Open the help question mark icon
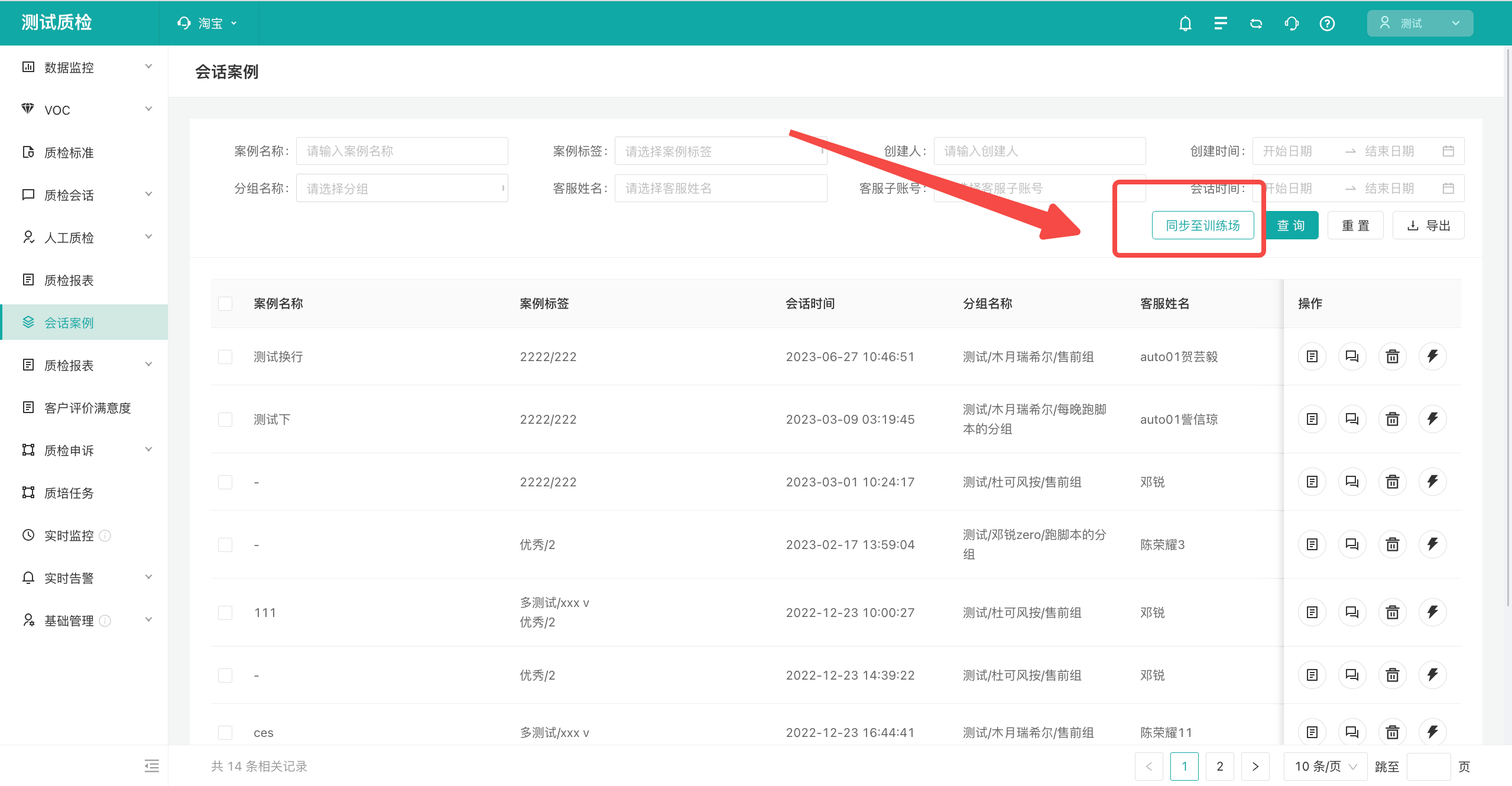The width and height of the screenshot is (1512, 786). coord(1327,23)
